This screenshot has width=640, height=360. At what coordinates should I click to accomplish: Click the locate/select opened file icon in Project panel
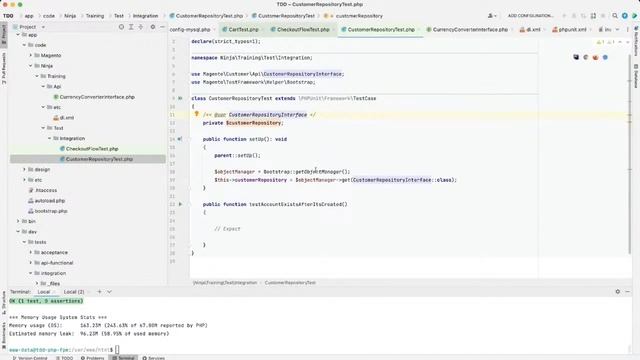121,27
